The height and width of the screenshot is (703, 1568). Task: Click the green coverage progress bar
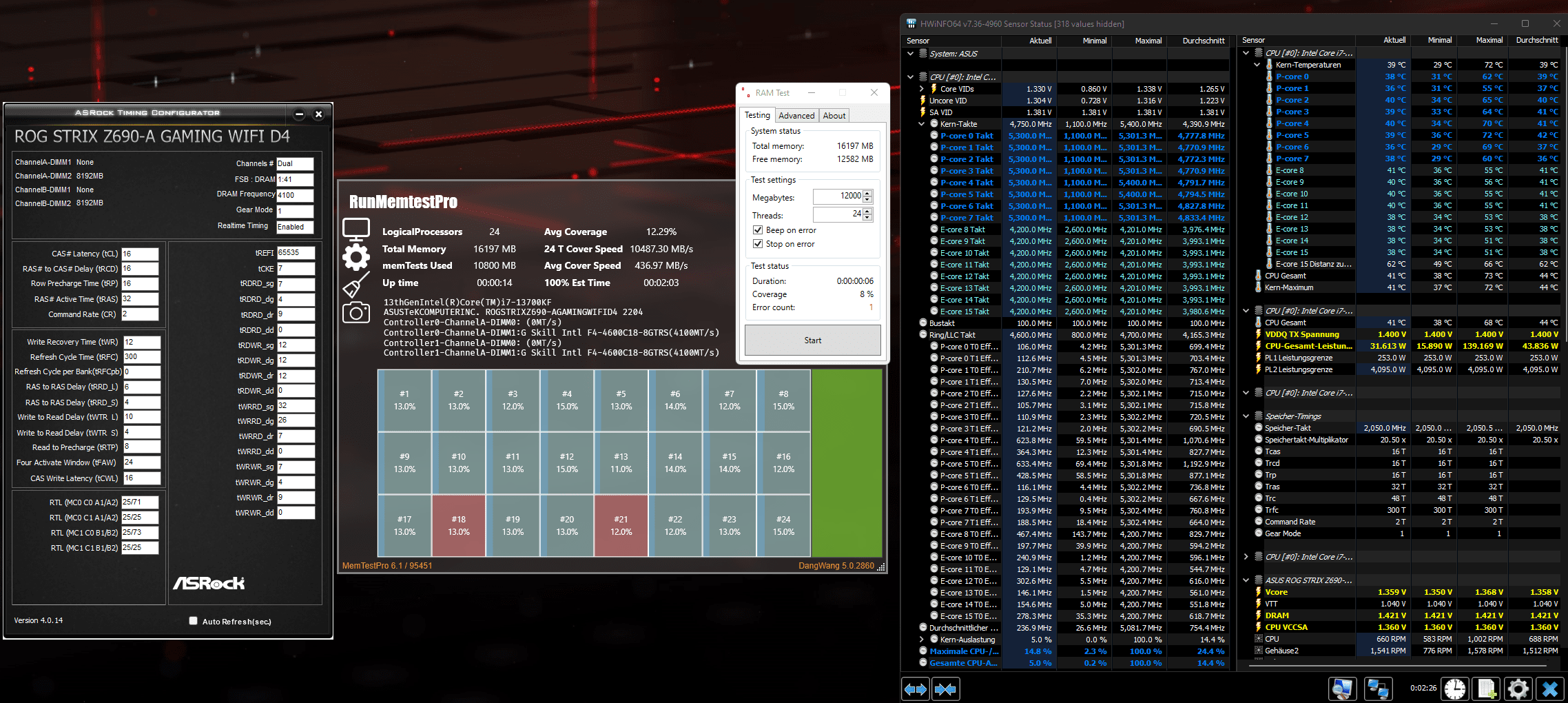pyautogui.click(x=847, y=462)
